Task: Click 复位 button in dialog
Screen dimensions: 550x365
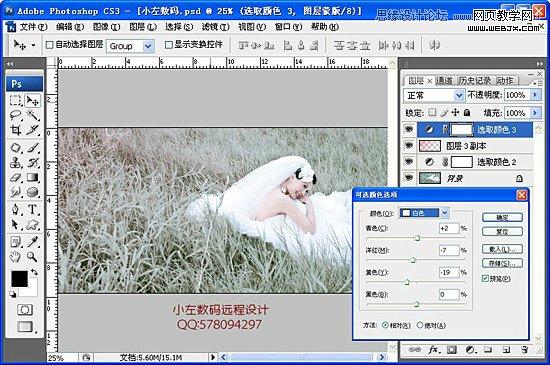Action: 502,232
